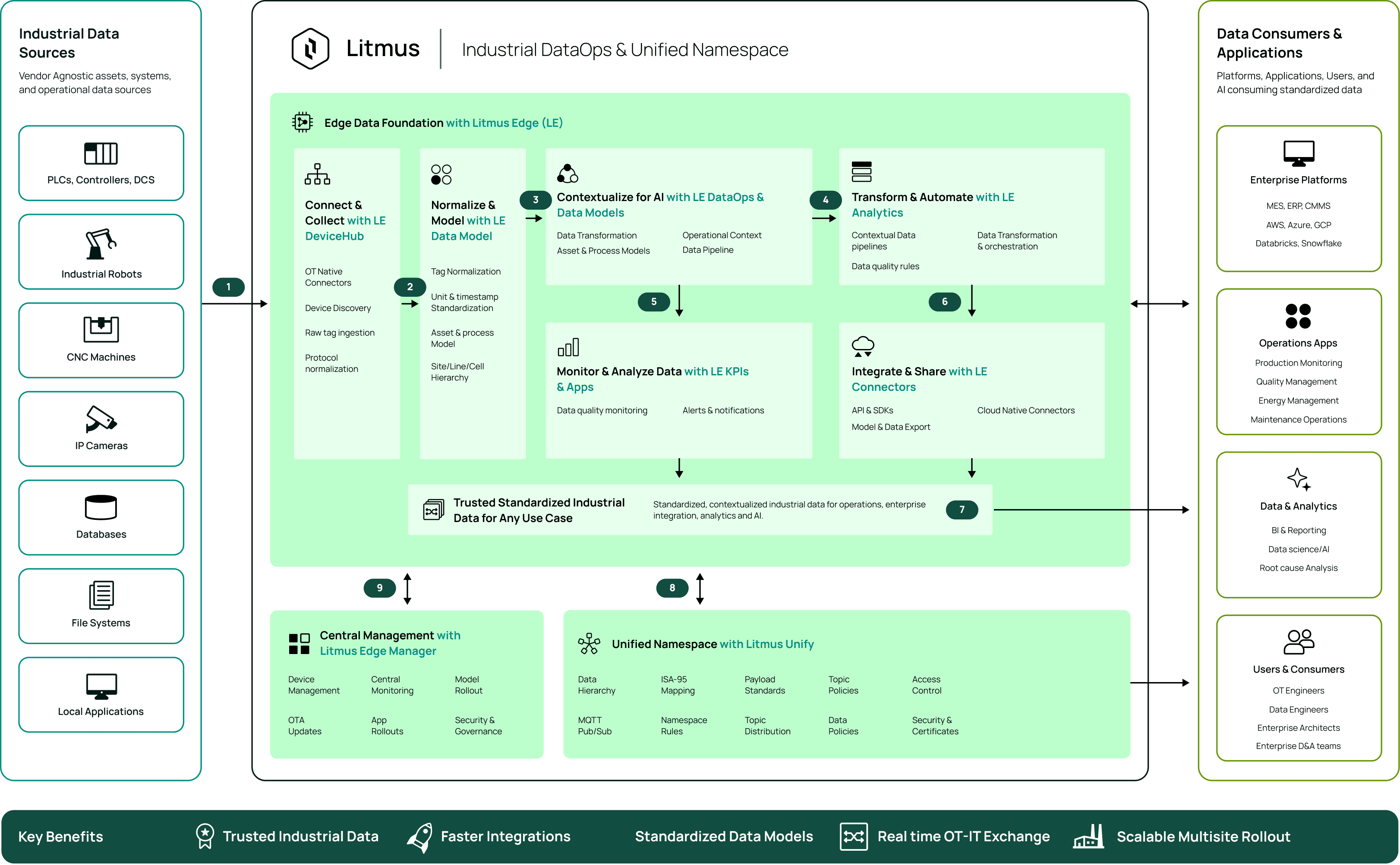Select the Model & Data Export text
This screenshot has height=865, width=1400.
(x=890, y=427)
